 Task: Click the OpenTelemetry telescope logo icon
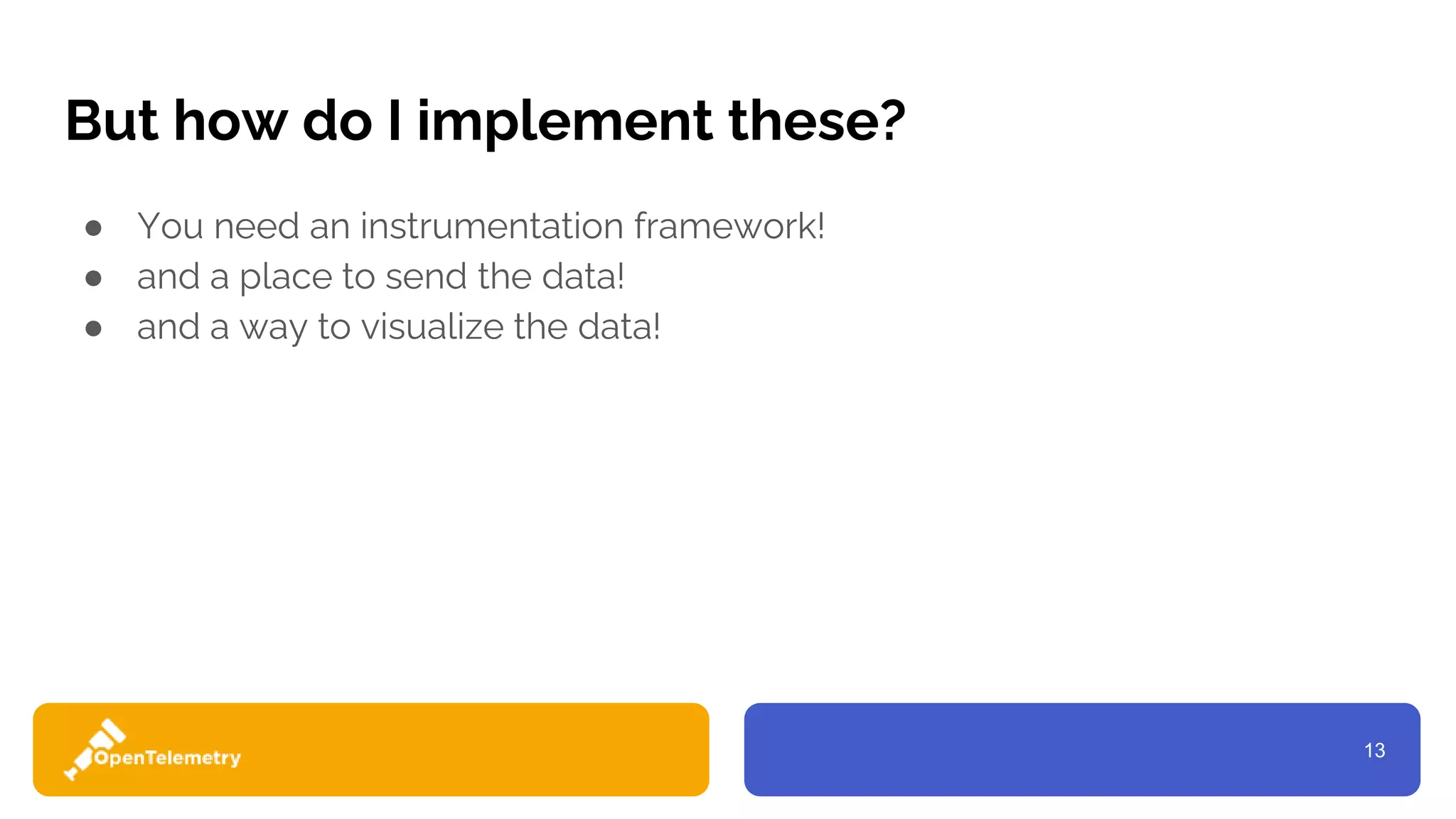95,749
